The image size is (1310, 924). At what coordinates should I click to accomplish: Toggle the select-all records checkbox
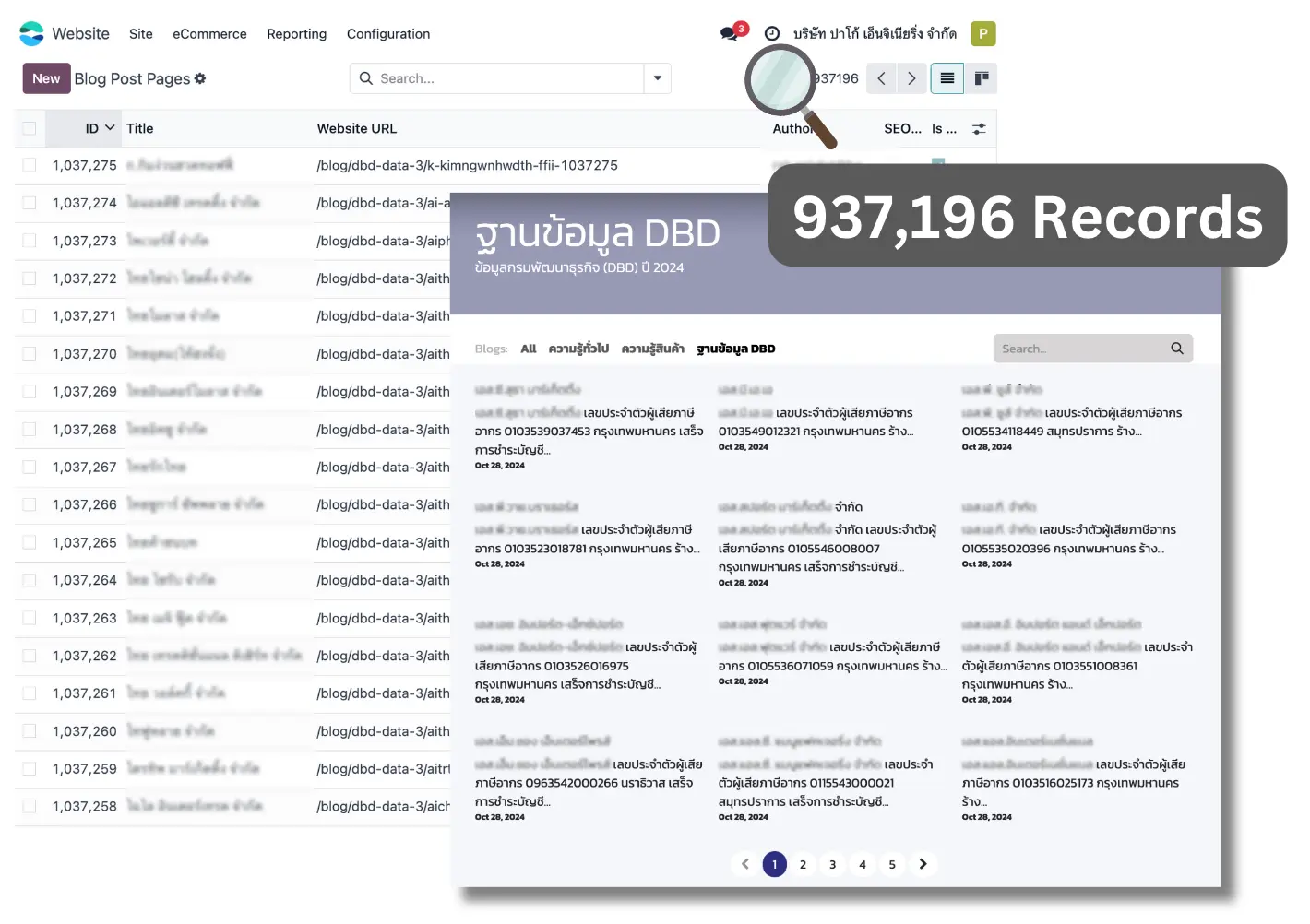click(x=30, y=128)
